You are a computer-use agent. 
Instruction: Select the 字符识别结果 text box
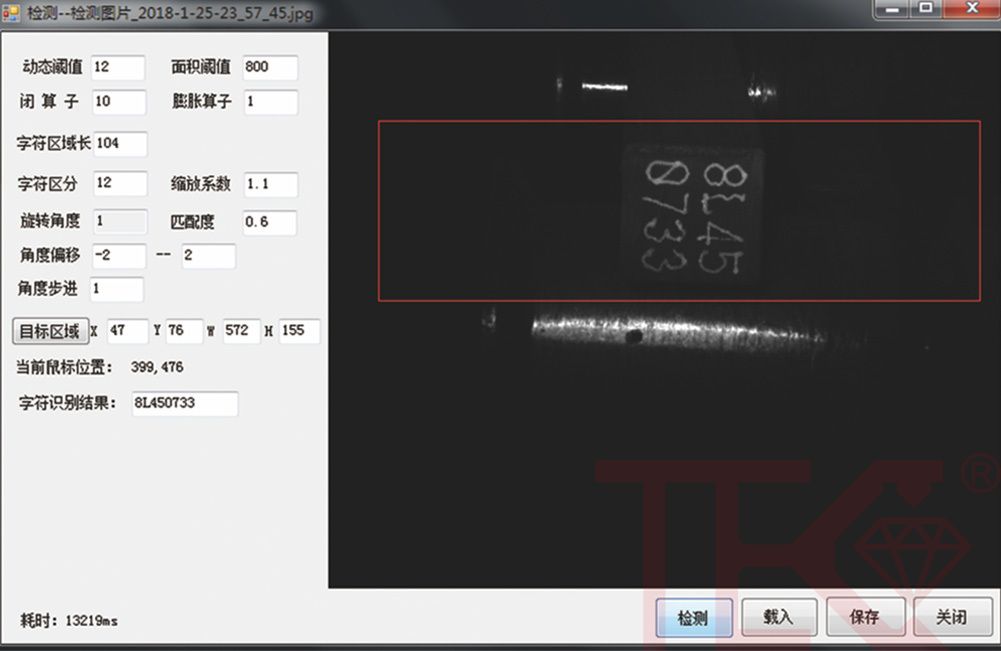(x=185, y=403)
